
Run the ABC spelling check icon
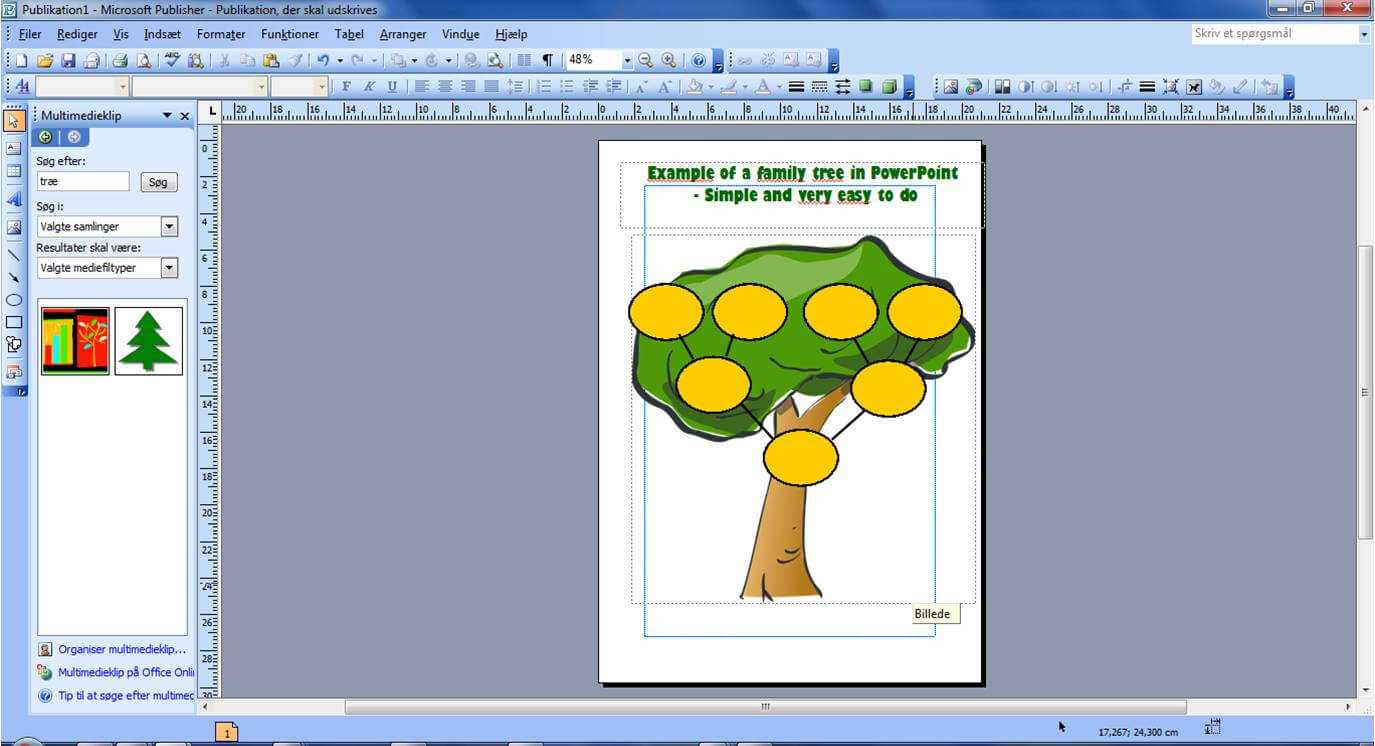172,61
